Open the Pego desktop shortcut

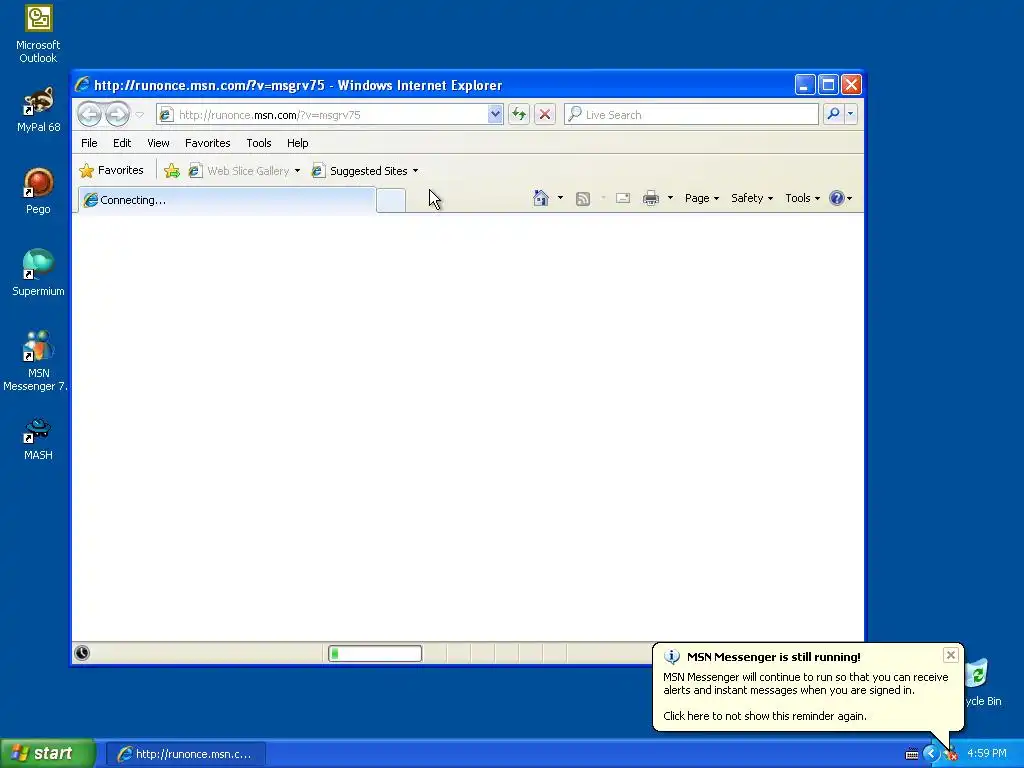38,191
